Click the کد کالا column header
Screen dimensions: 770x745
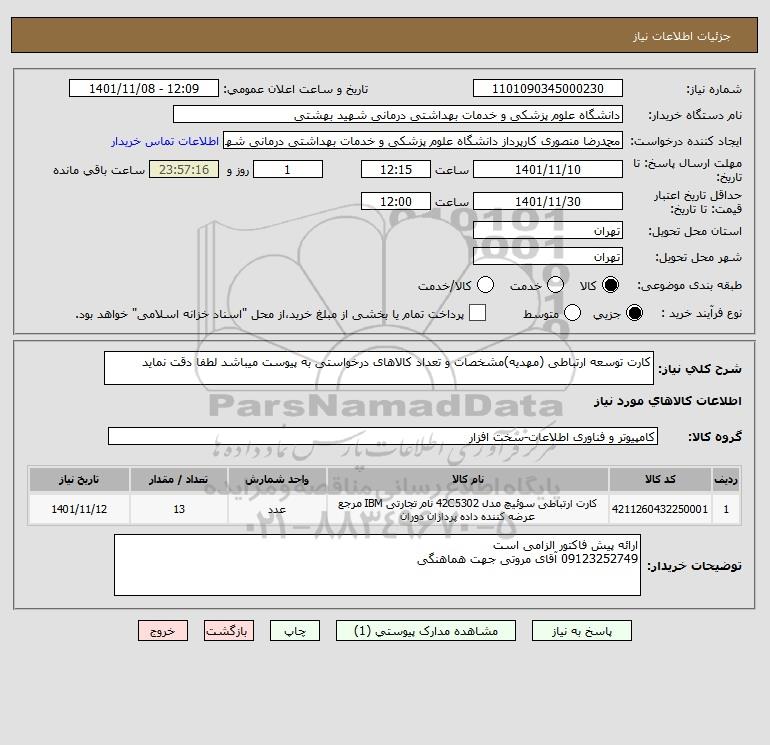660,479
